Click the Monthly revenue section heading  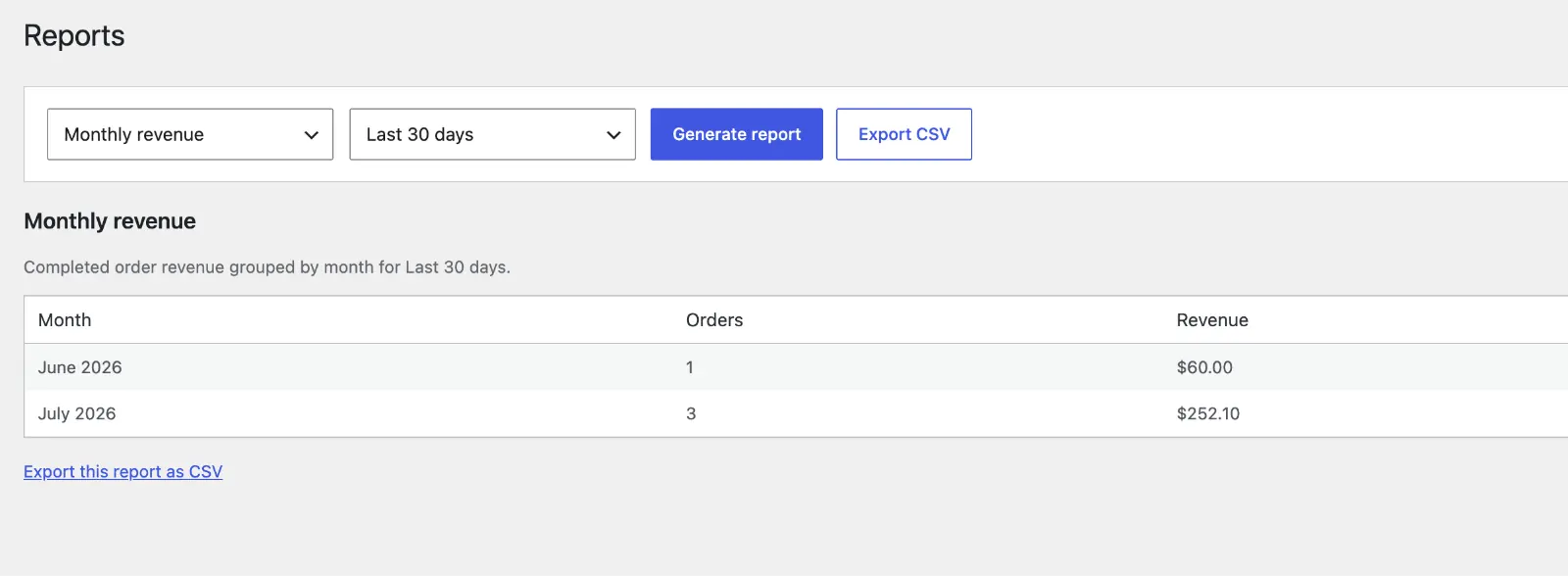tap(110, 221)
